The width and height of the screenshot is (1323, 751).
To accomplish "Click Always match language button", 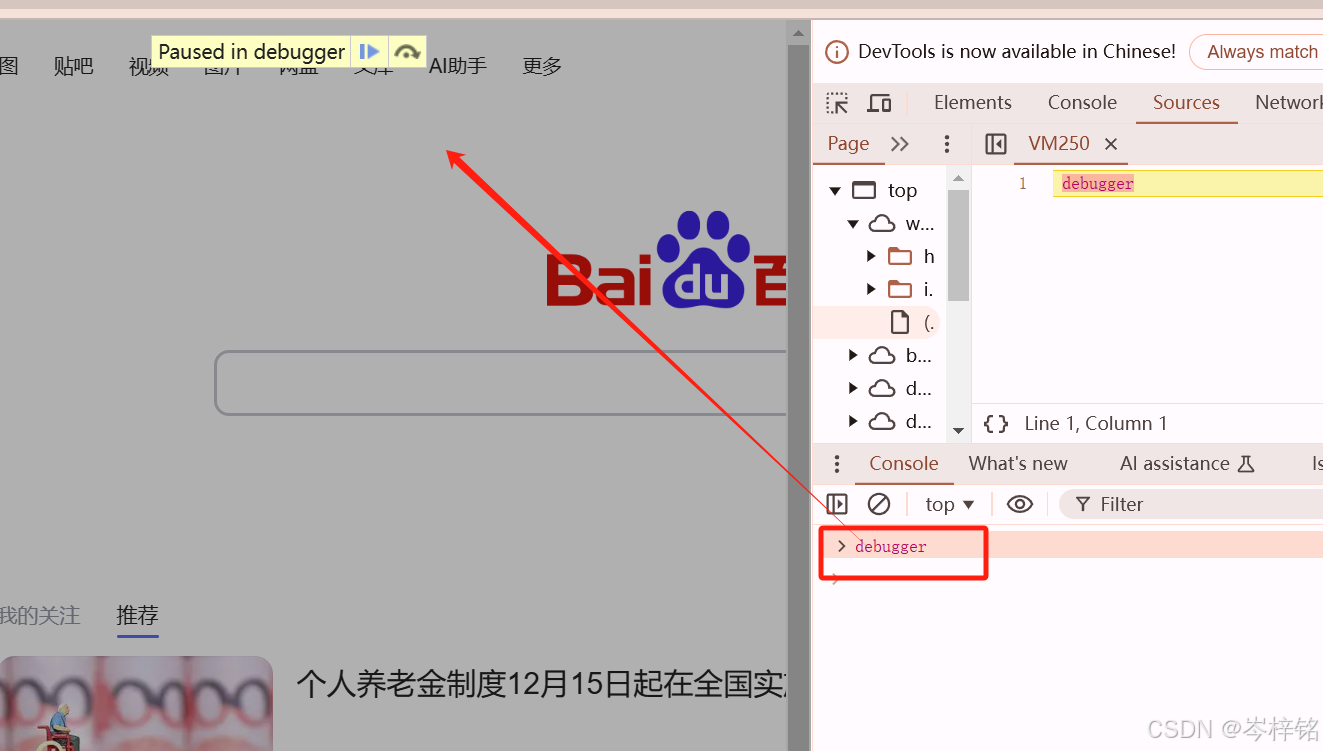I will point(1256,52).
